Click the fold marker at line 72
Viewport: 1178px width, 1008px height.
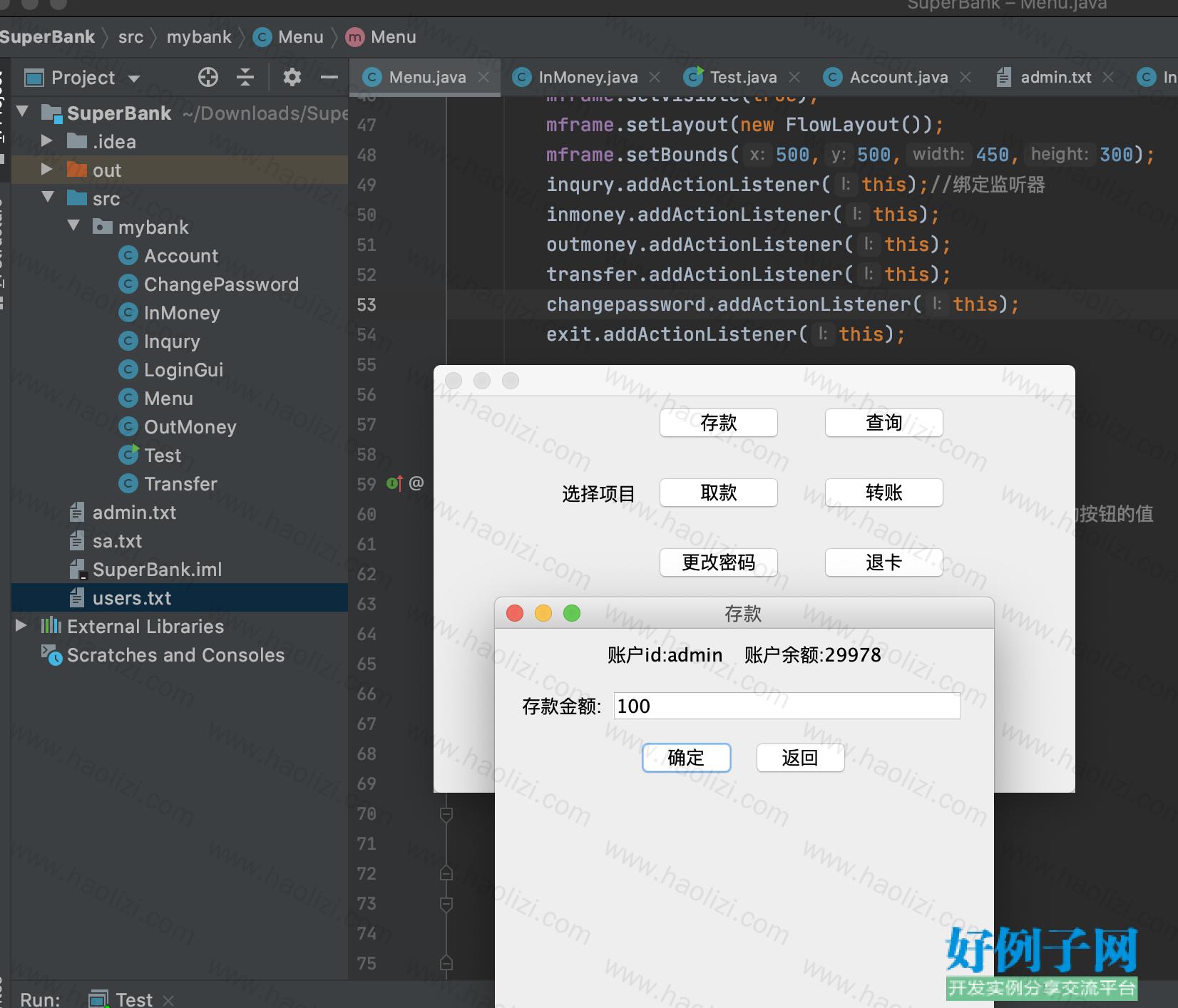click(x=446, y=873)
